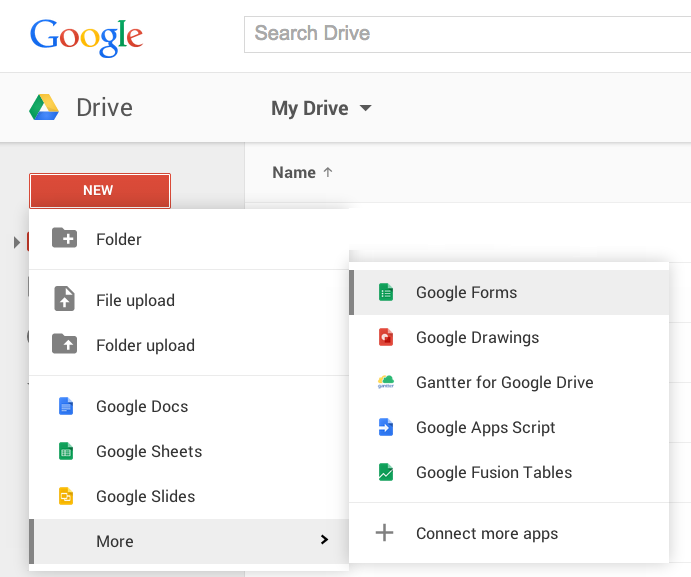The width and height of the screenshot is (691, 577).
Task: Click the File upload icon
Action: pos(65,299)
